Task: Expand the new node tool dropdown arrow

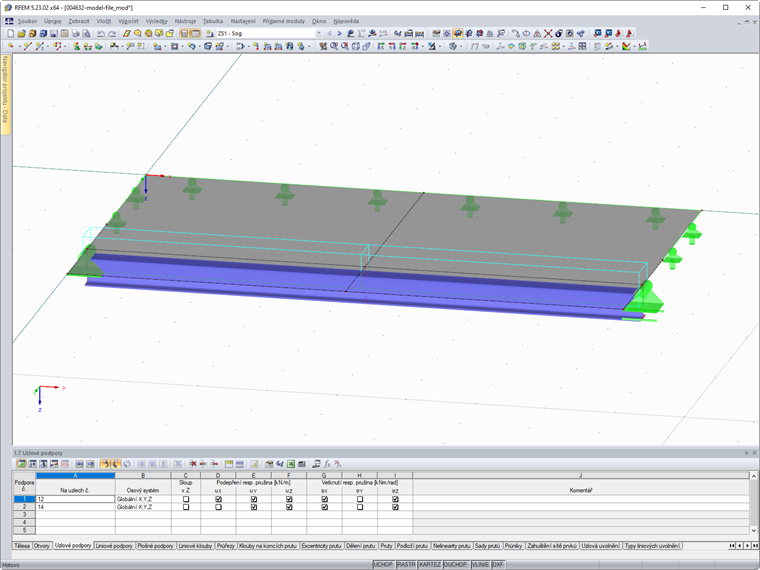Action: click(18, 46)
